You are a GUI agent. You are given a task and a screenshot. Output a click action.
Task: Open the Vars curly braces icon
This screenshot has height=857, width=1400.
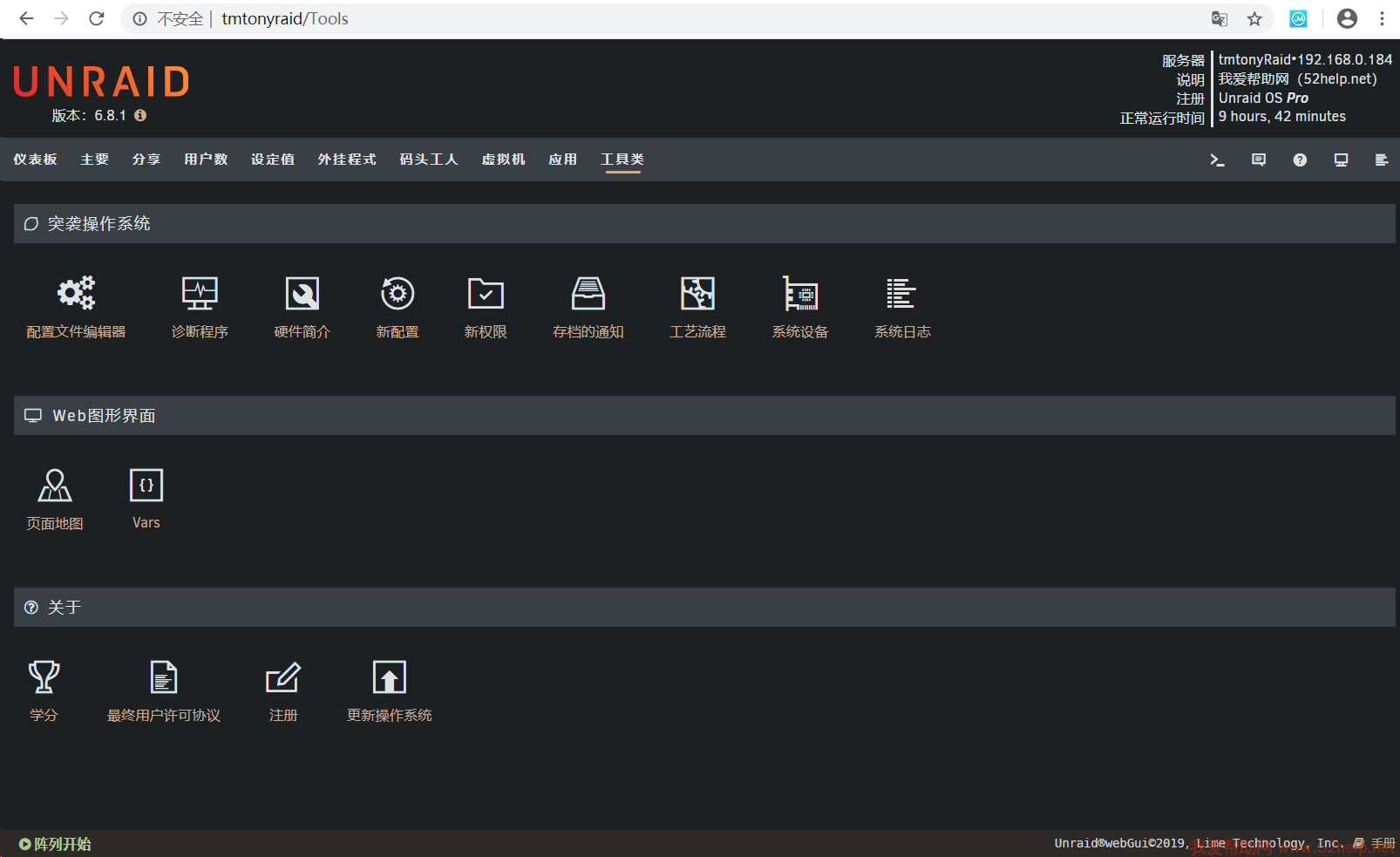pos(146,486)
